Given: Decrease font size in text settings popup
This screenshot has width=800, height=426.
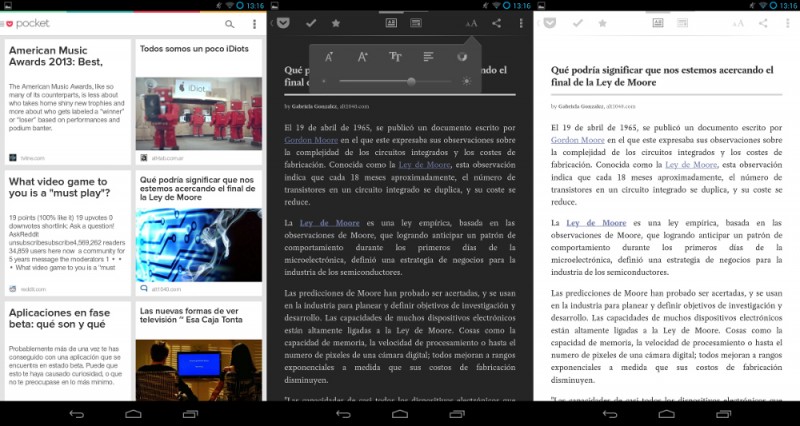Looking at the screenshot, I should pyautogui.click(x=329, y=57).
